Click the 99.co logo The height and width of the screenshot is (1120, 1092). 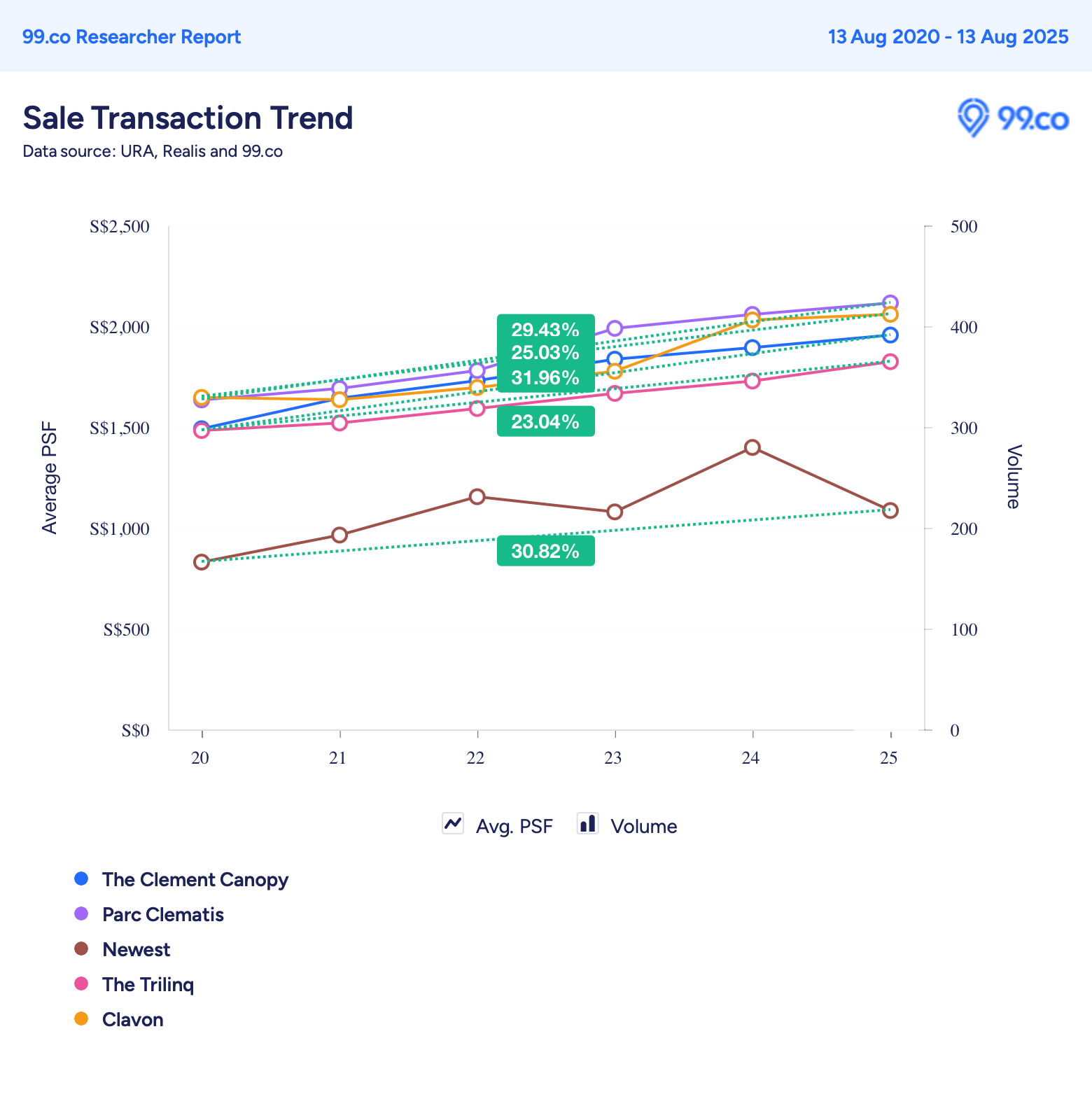tap(1013, 118)
